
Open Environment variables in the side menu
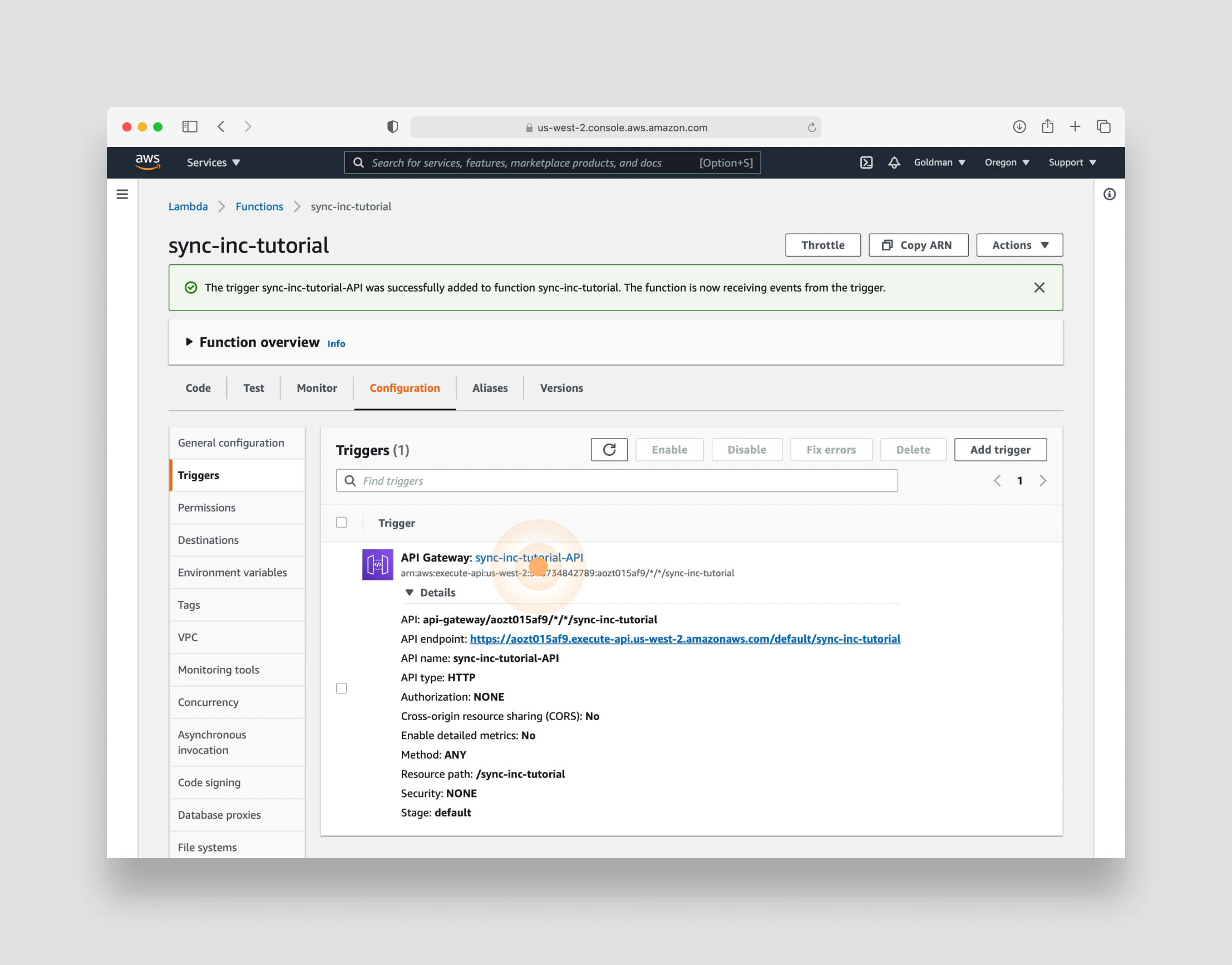click(237, 573)
